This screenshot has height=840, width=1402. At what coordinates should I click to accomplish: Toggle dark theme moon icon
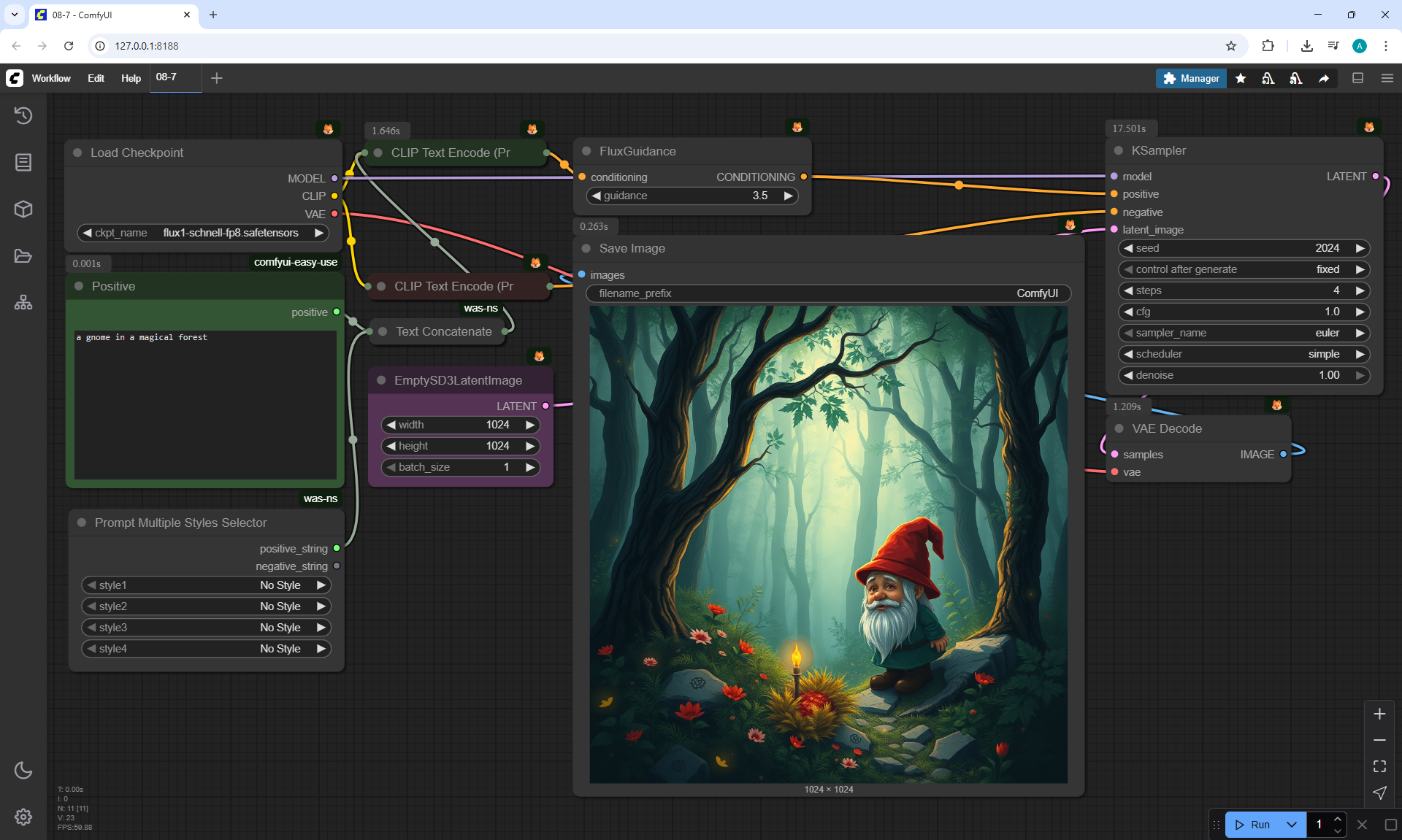[x=23, y=770]
